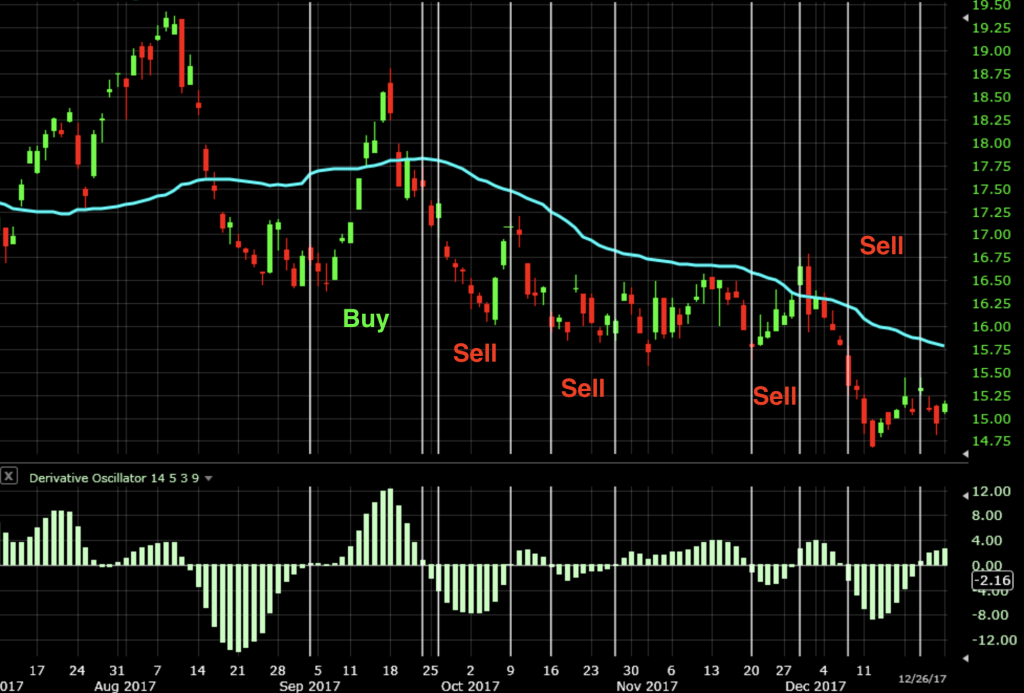Click the 17.50 price axis label
The width and height of the screenshot is (1024, 693).
(991, 189)
